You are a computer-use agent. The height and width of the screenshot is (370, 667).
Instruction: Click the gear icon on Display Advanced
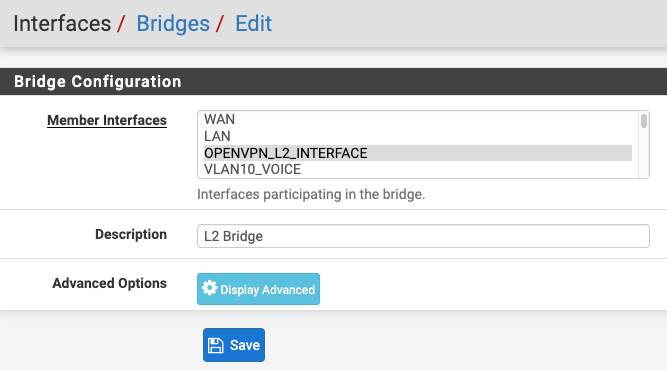click(209, 288)
